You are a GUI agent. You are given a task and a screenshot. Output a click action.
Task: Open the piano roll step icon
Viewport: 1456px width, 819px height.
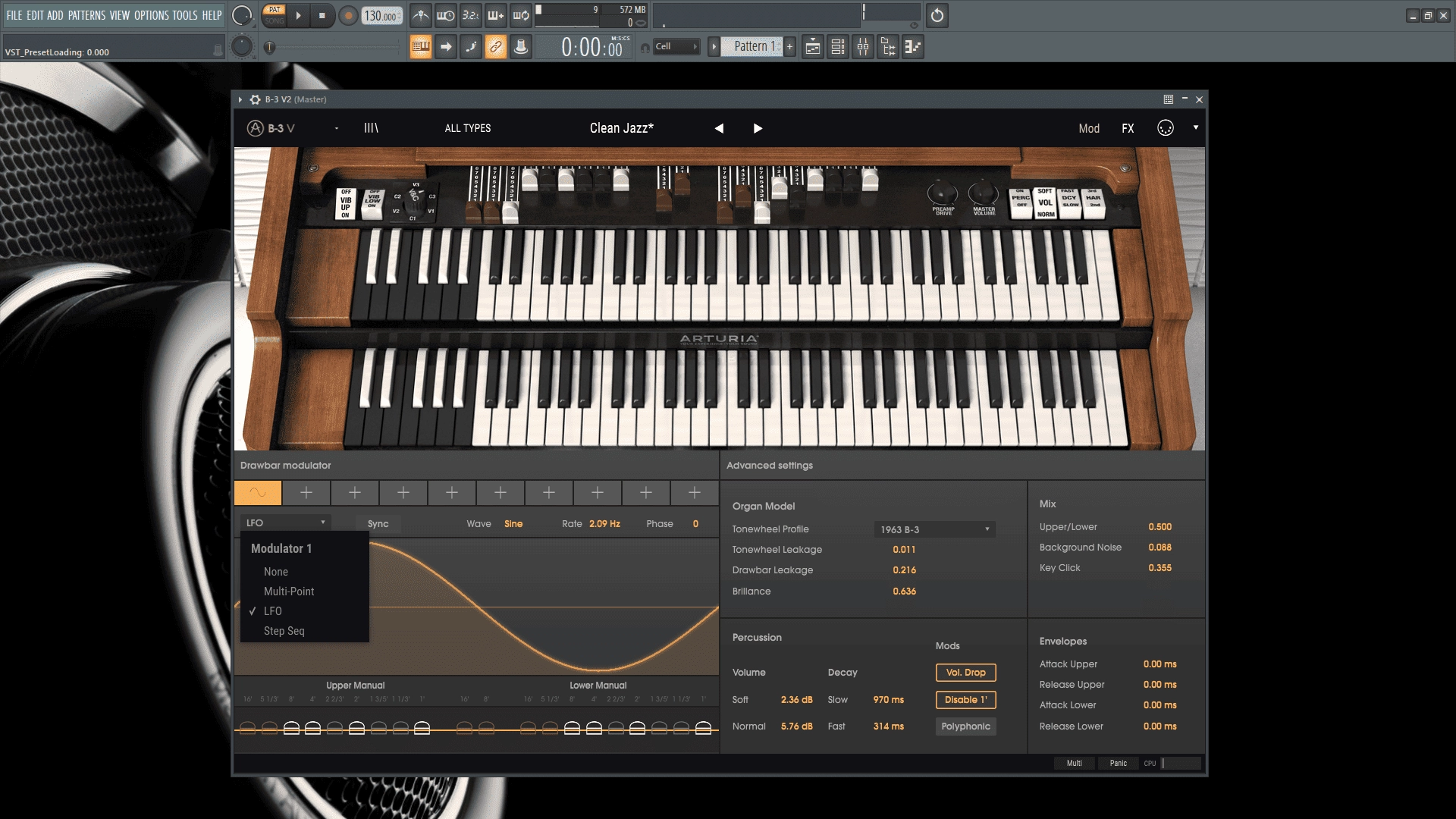pyautogui.click(x=913, y=47)
